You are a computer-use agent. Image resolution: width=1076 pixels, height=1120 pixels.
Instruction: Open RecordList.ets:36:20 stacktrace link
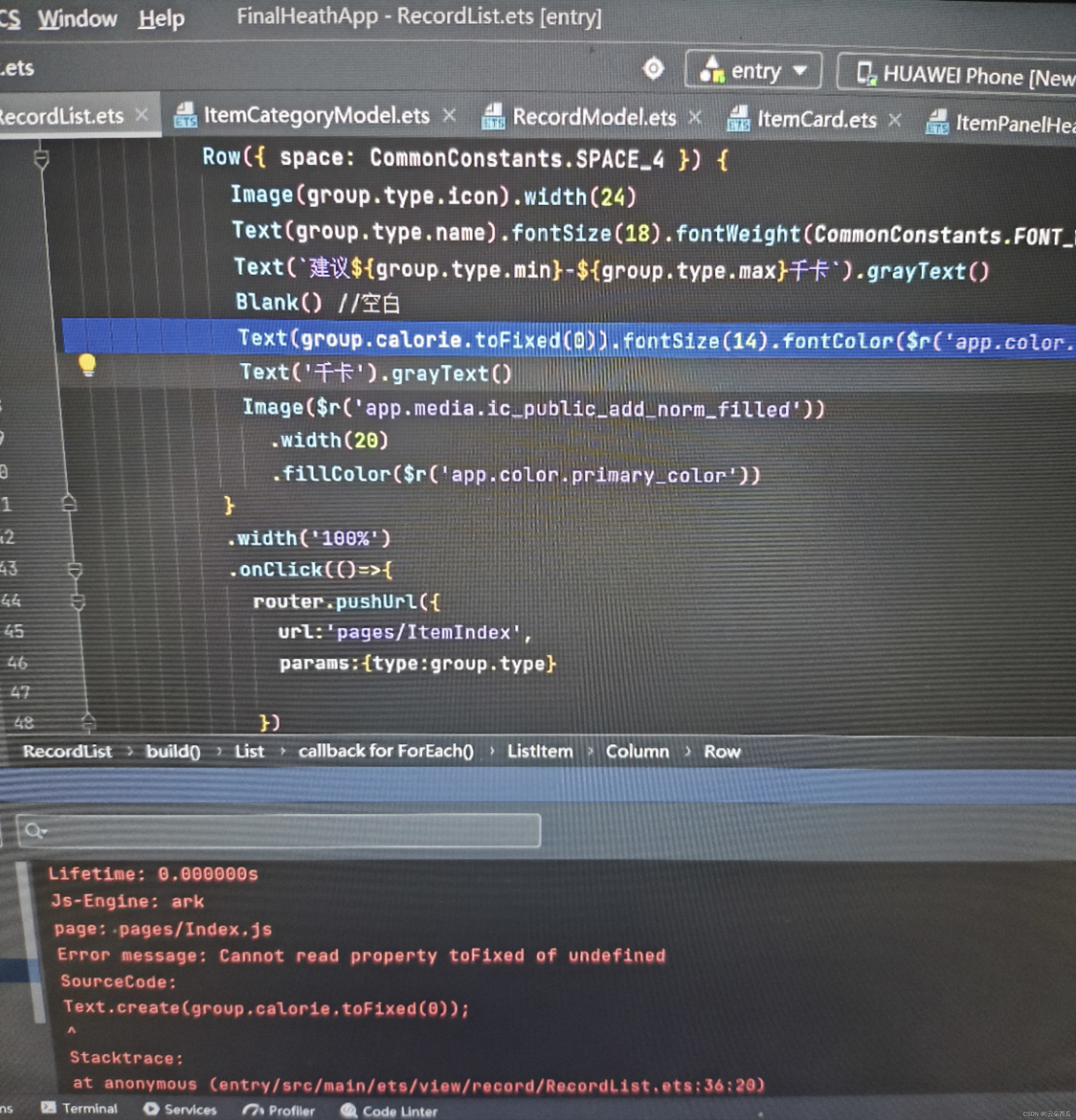[655, 1085]
